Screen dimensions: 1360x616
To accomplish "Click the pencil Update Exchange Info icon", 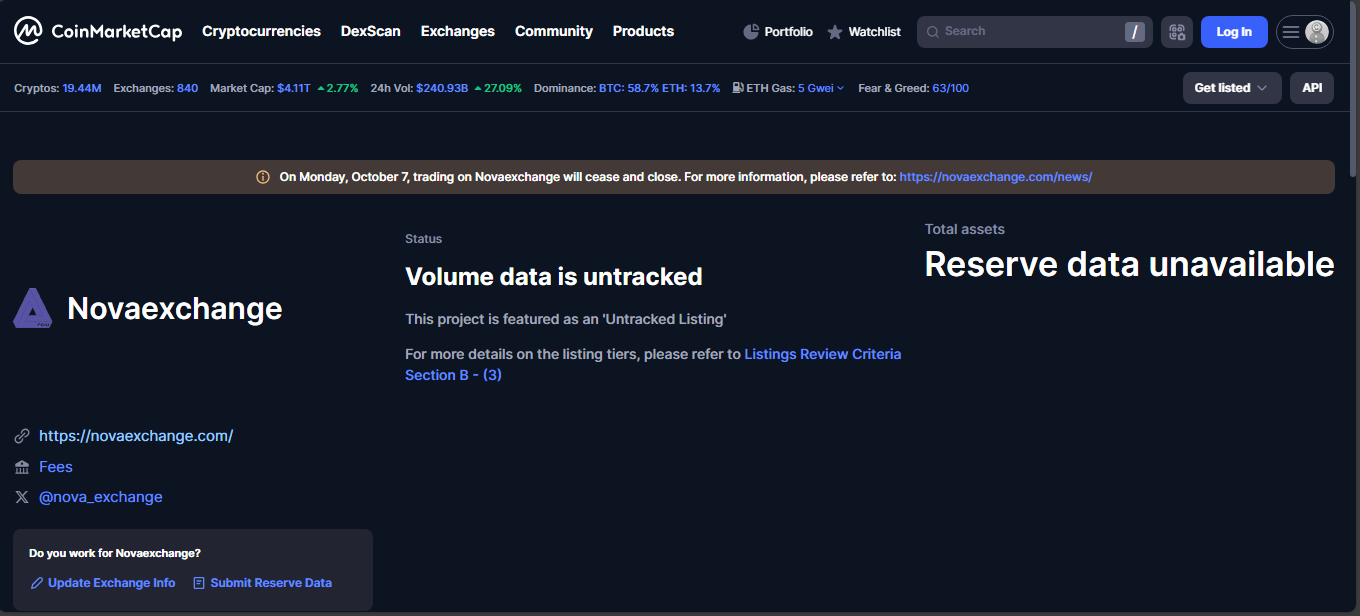I will (x=37, y=583).
